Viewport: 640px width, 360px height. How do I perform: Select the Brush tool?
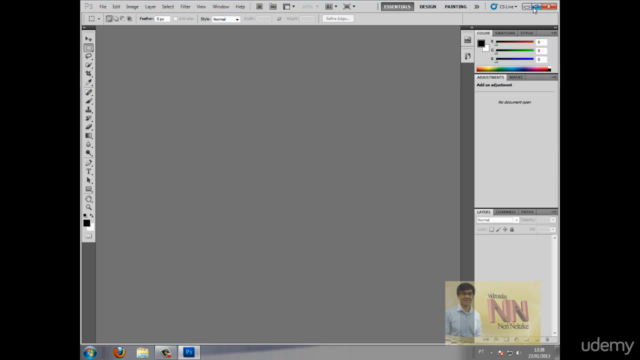pyautogui.click(x=89, y=101)
